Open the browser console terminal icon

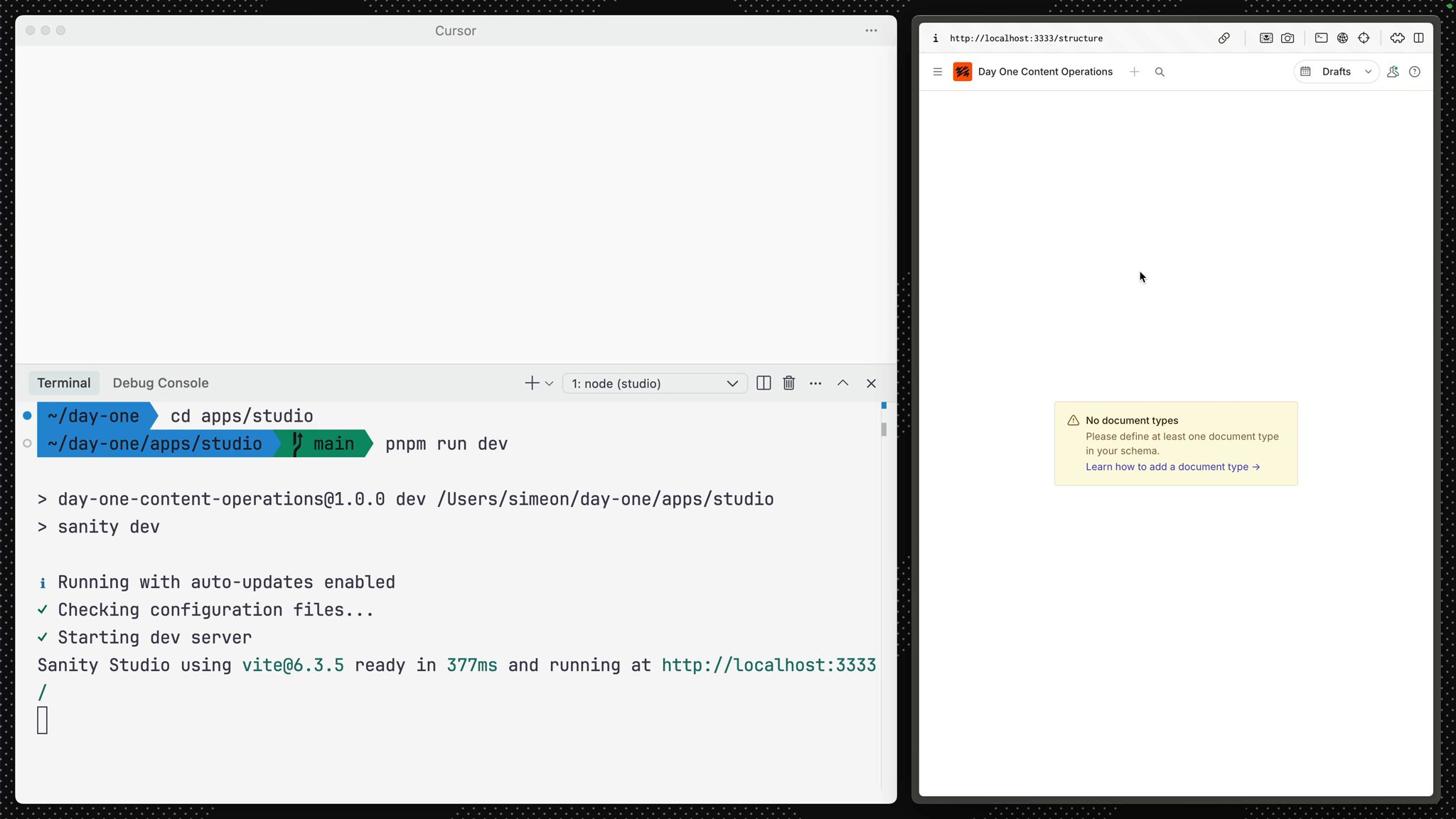tap(1322, 38)
